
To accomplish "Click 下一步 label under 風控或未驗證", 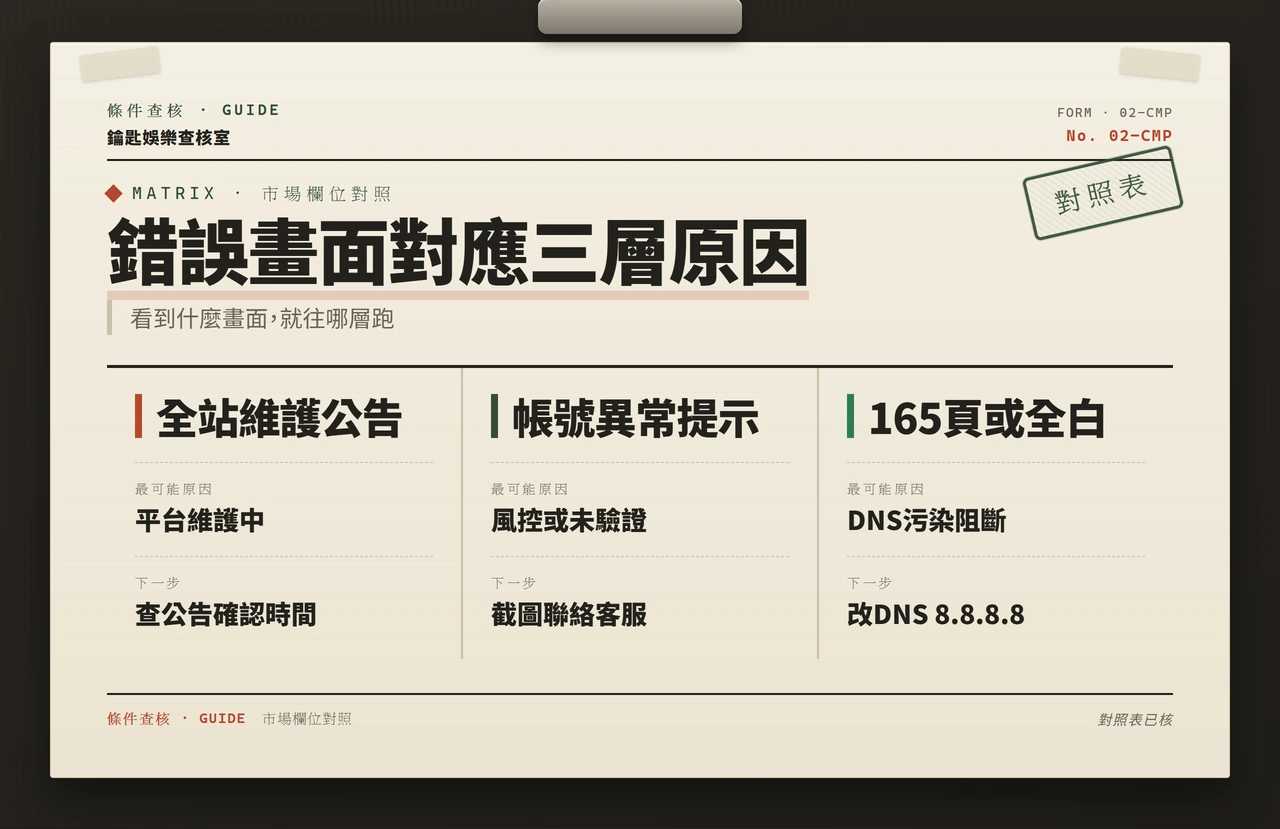I will [x=513, y=582].
